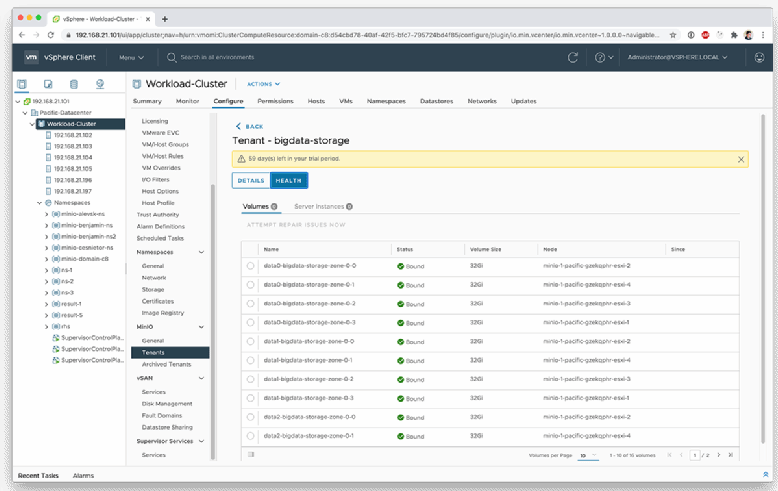Click the page number input box

pos(695,455)
